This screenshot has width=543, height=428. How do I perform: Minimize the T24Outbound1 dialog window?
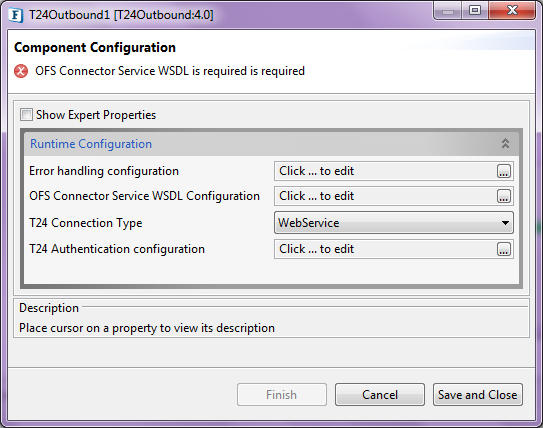point(447,11)
